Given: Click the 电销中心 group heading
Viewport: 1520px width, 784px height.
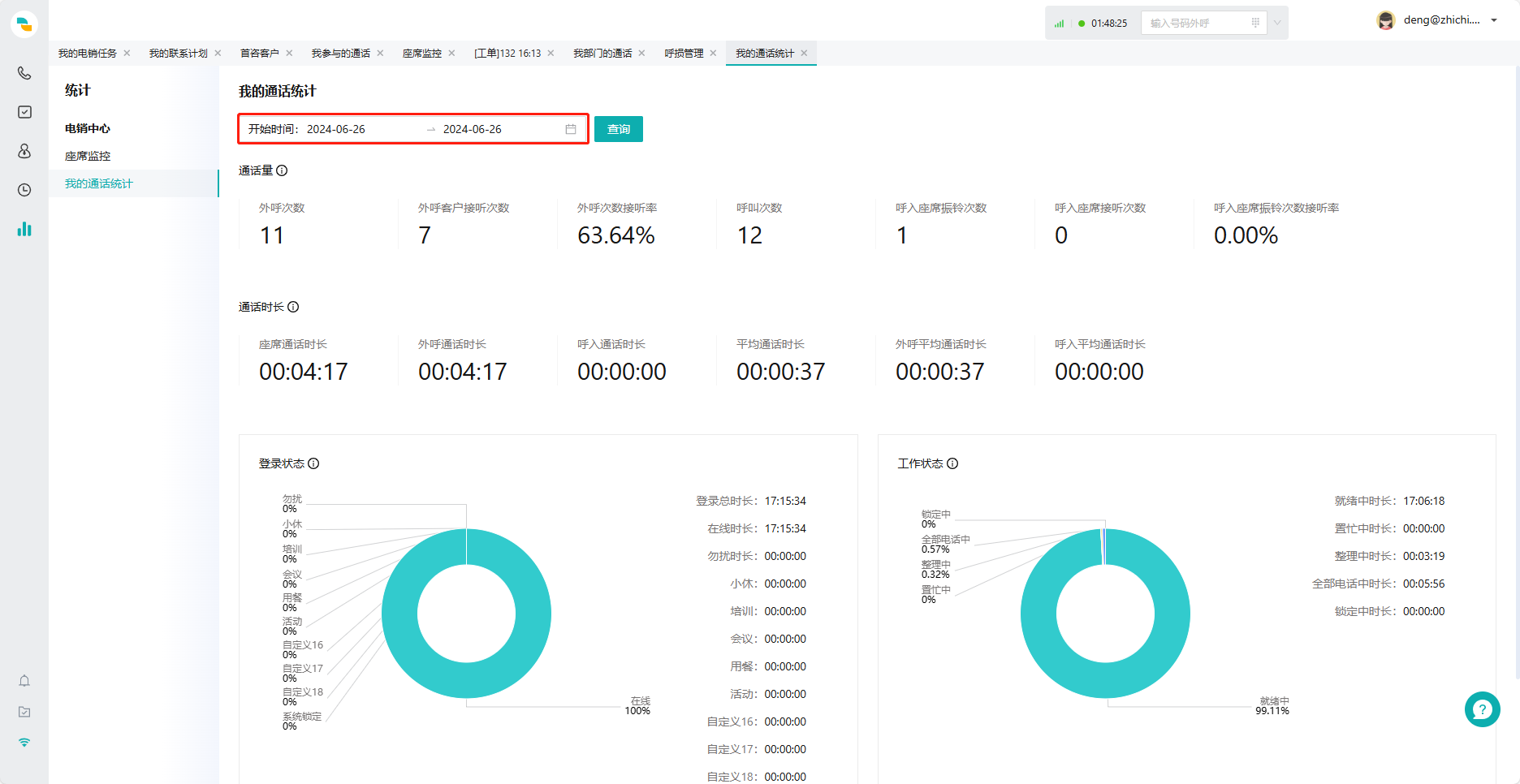Looking at the screenshot, I should (x=88, y=128).
